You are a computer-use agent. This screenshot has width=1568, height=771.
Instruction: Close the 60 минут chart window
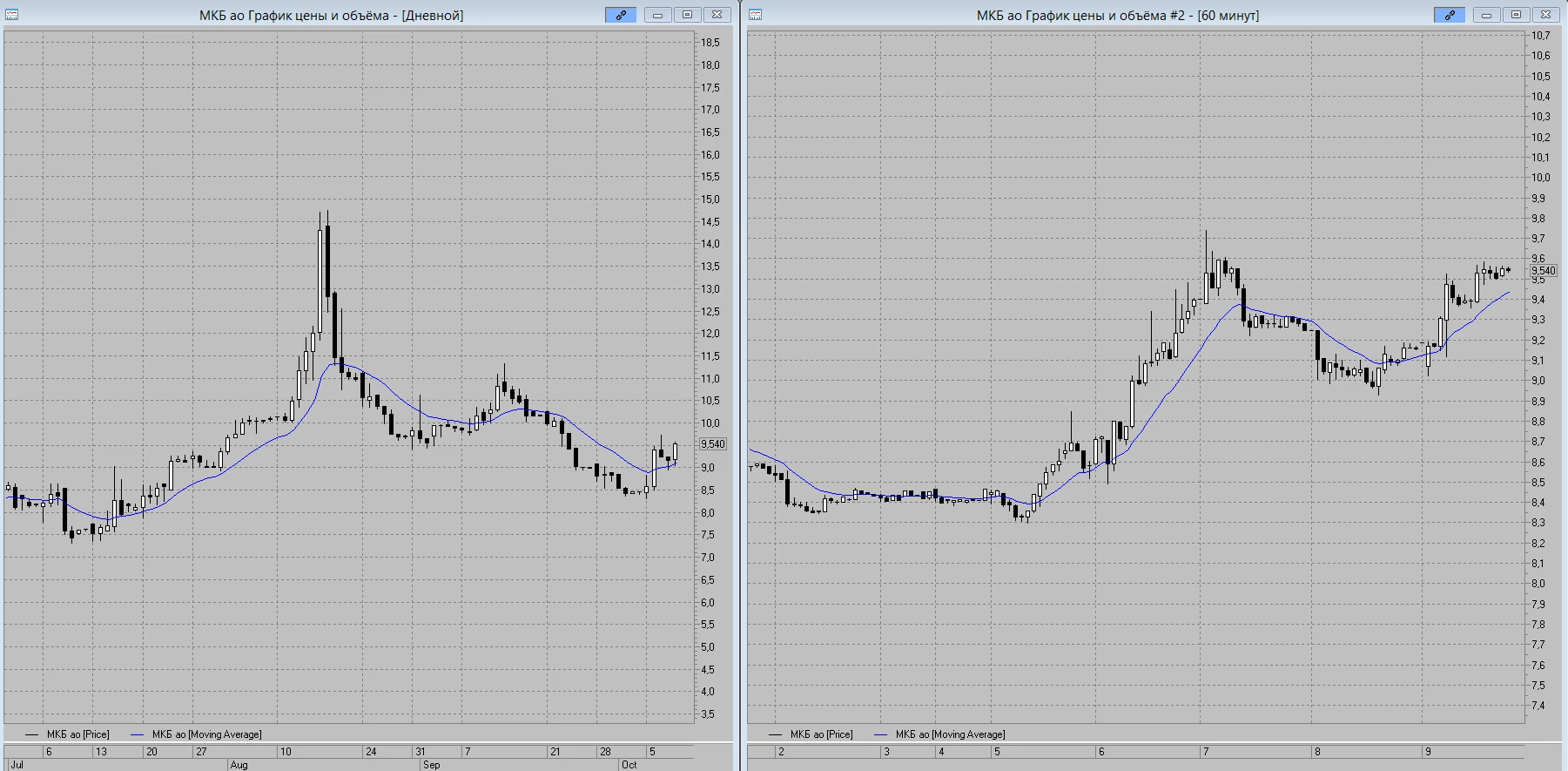pos(1545,15)
